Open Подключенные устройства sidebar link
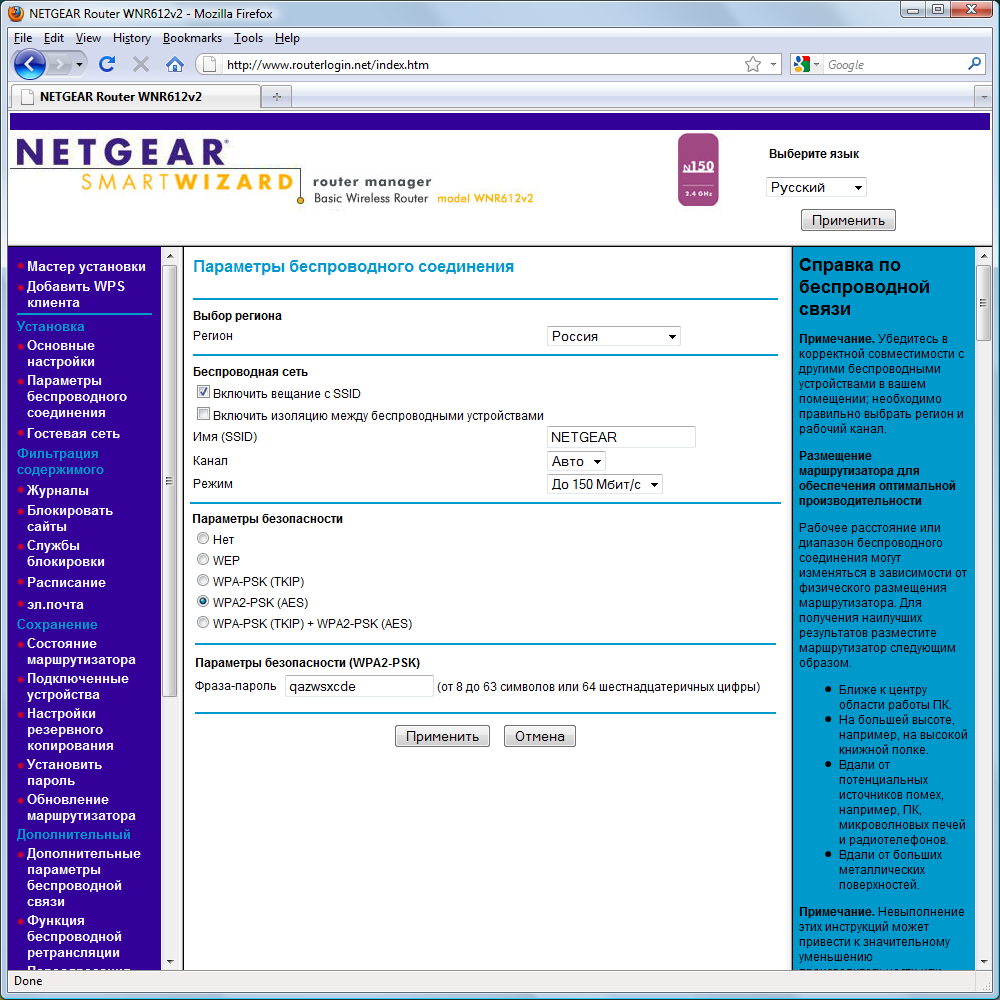The height and width of the screenshot is (1000, 1000). tap(77, 687)
